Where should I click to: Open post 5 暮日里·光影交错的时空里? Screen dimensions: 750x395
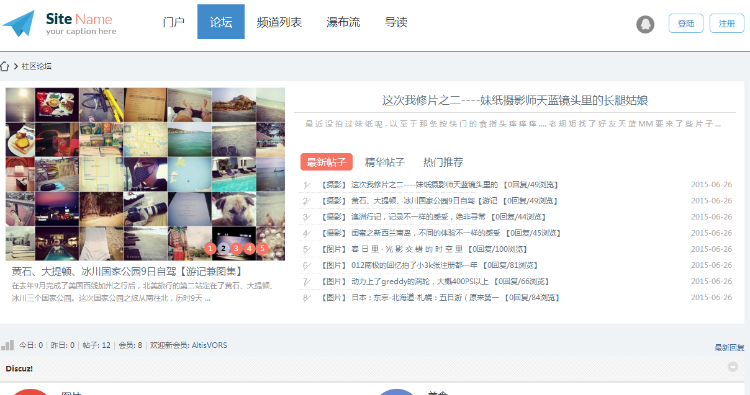pyautogui.click(x=407, y=249)
